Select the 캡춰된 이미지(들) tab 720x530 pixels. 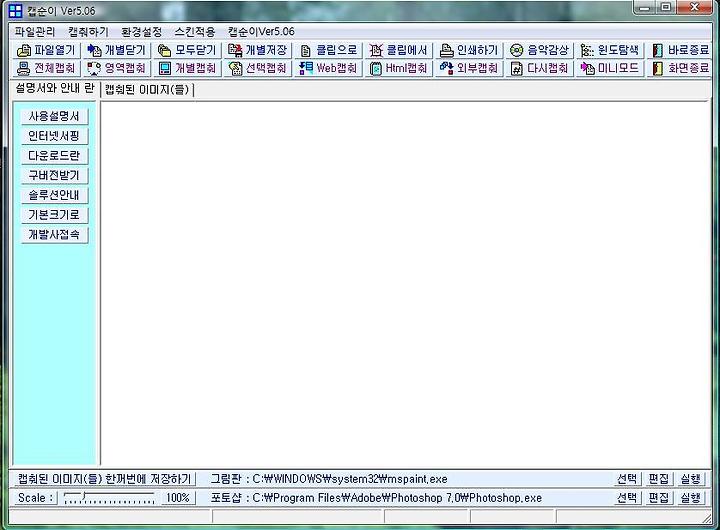tap(147, 90)
